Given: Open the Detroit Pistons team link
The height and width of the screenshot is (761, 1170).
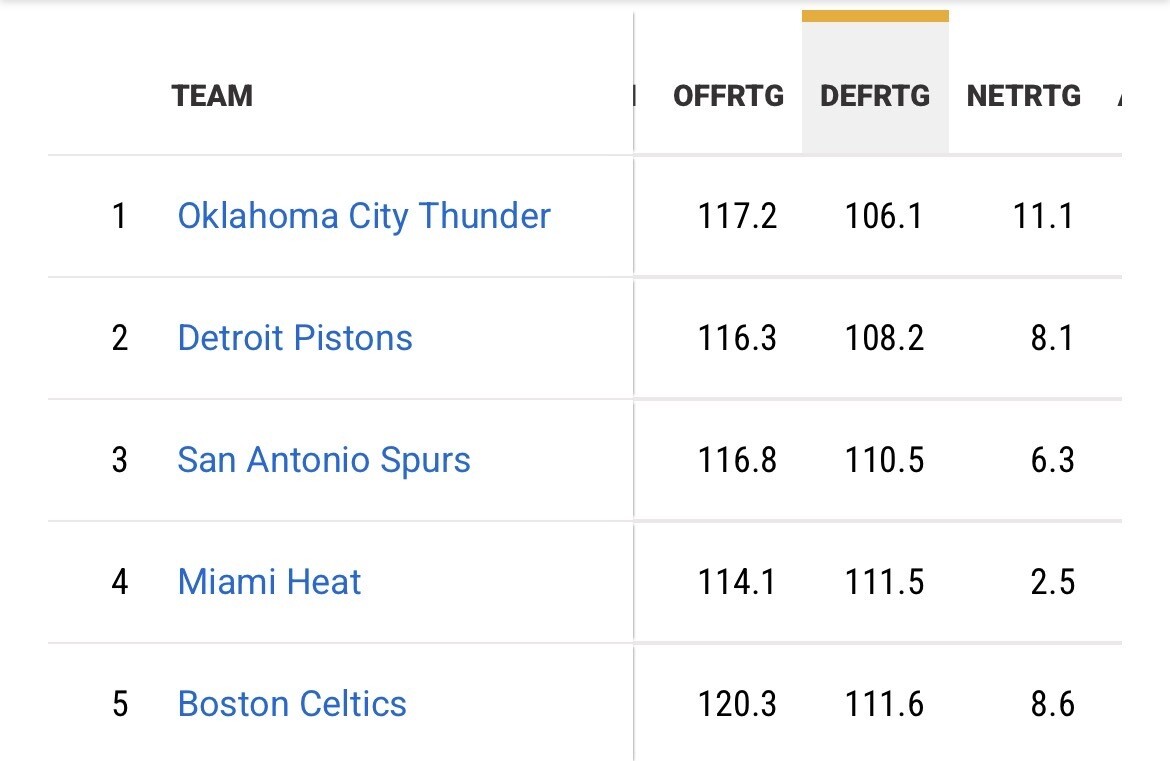Looking at the screenshot, I should [x=295, y=338].
